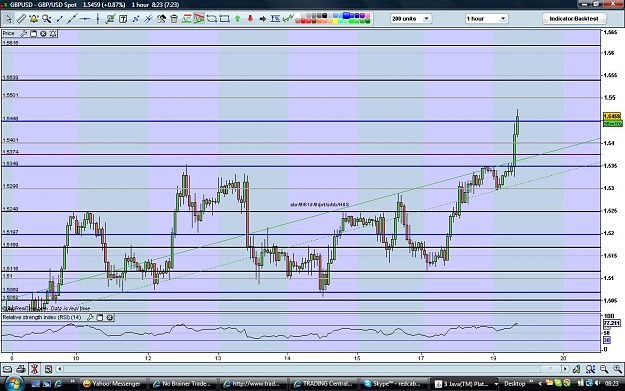Click the 'Relative strength index (RSI) (14)' title

(42, 317)
